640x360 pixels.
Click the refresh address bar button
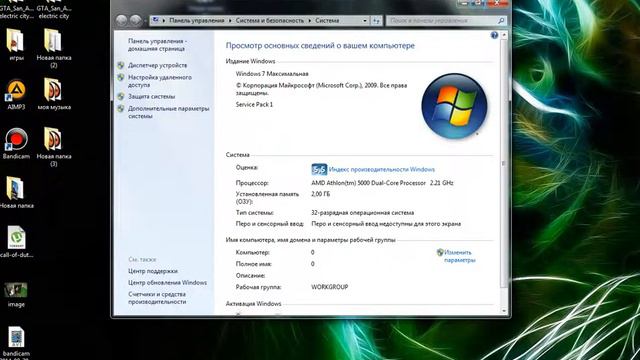point(376,20)
